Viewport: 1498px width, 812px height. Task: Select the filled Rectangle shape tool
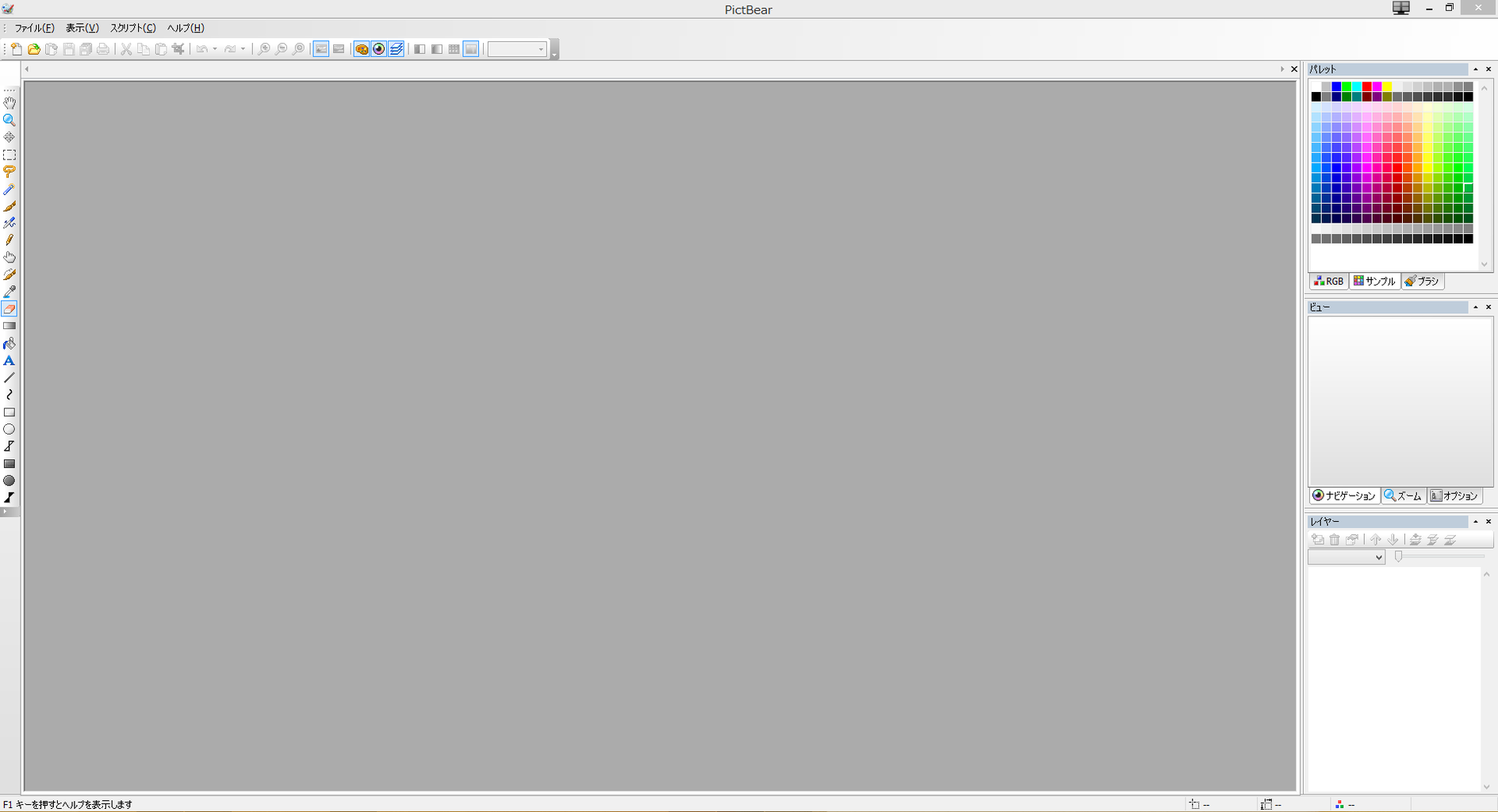(10, 464)
